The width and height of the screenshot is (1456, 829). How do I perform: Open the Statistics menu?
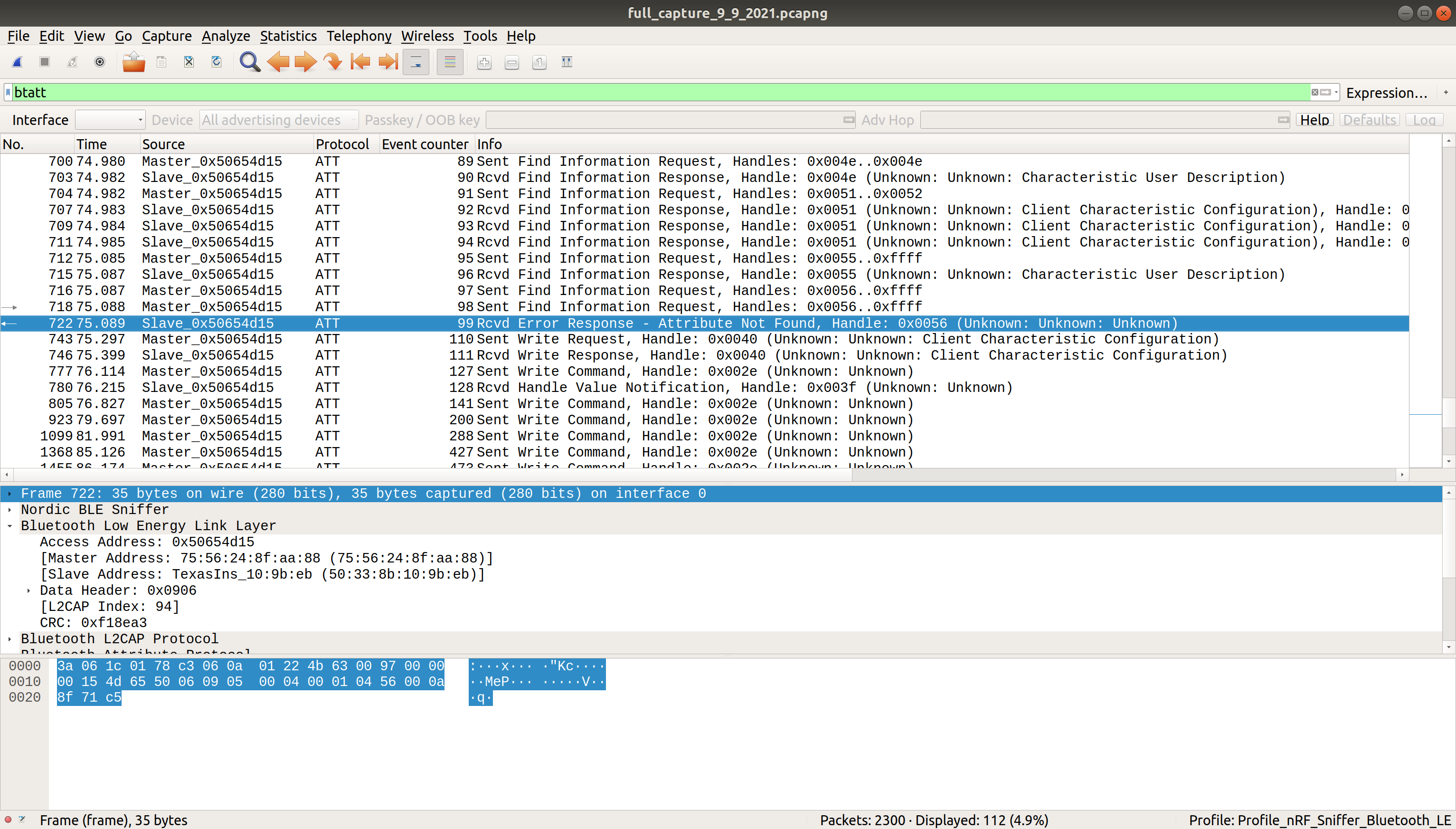288,36
